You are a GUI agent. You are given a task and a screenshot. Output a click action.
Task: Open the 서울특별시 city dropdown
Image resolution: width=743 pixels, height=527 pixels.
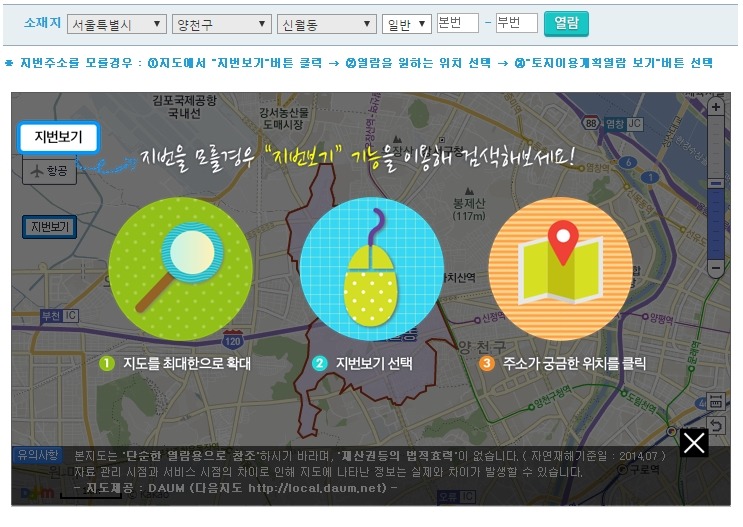(x=117, y=24)
